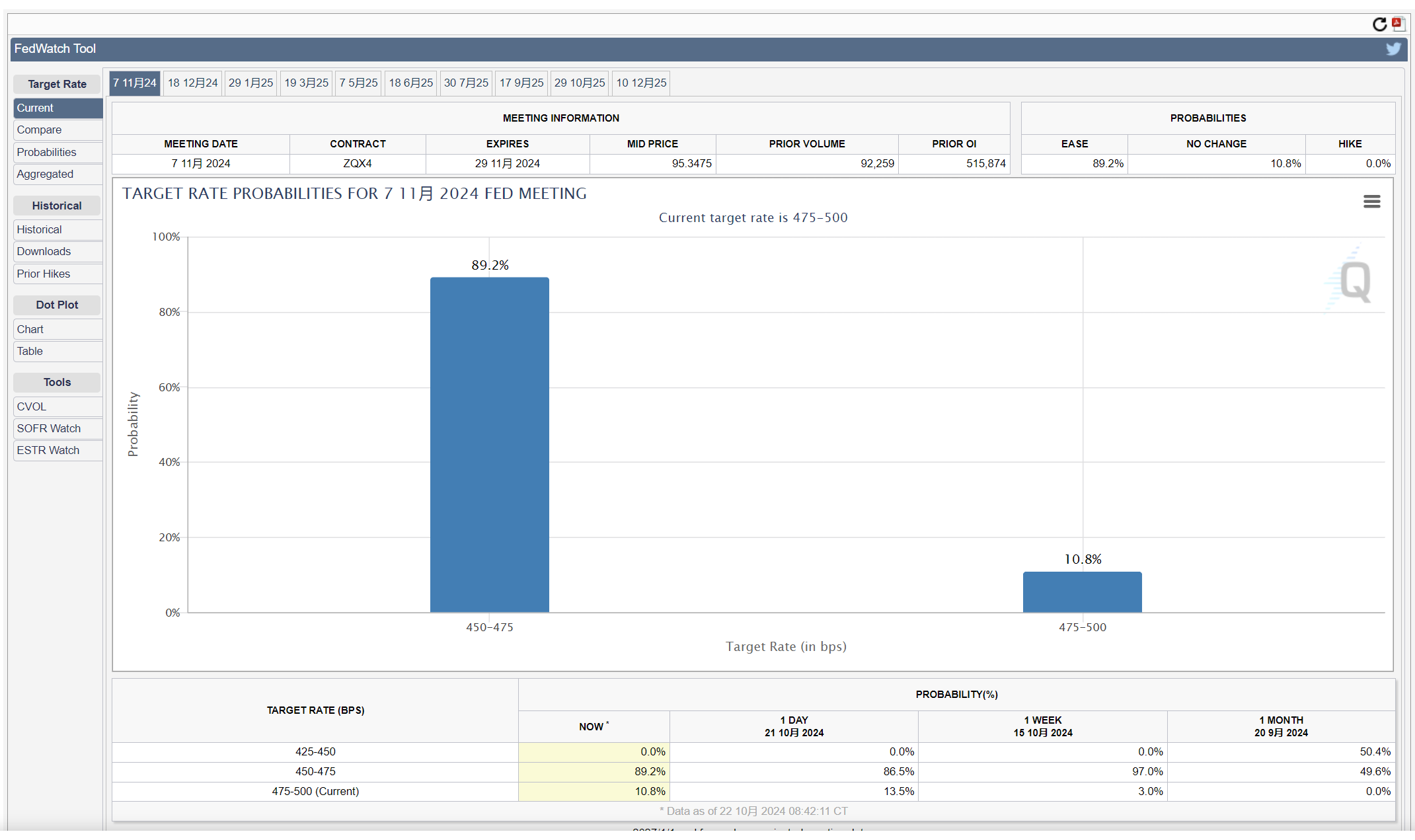Select the 29 1月25 meeting date
The width and height of the screenshot is (1415, 840).
tap(250, 83)
